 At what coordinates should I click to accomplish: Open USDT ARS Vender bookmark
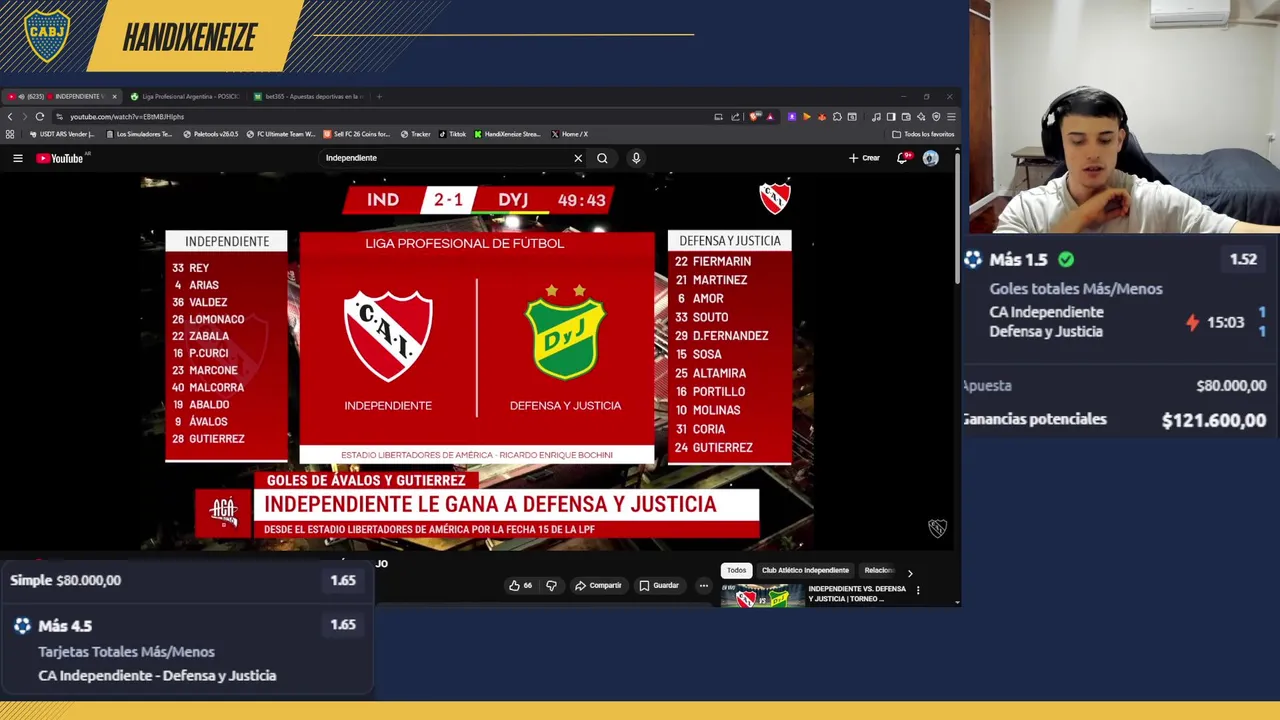(61, 134)
